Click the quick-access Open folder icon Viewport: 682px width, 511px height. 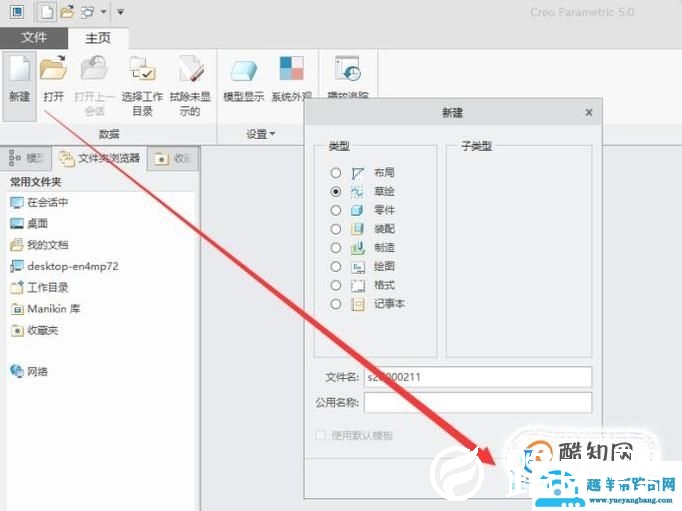(67, 12)
